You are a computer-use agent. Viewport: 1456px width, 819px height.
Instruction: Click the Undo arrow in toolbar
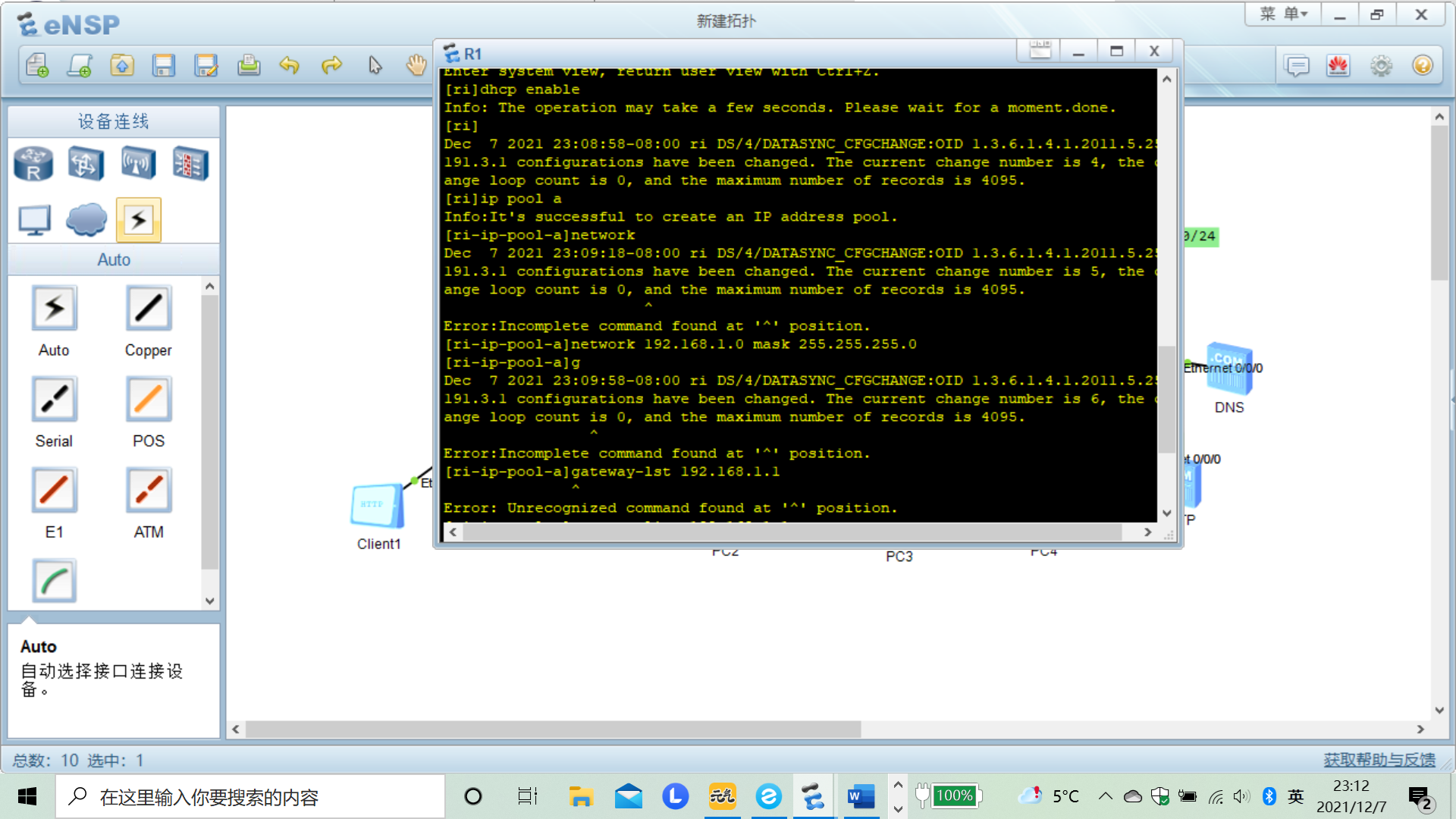[289, 66]
